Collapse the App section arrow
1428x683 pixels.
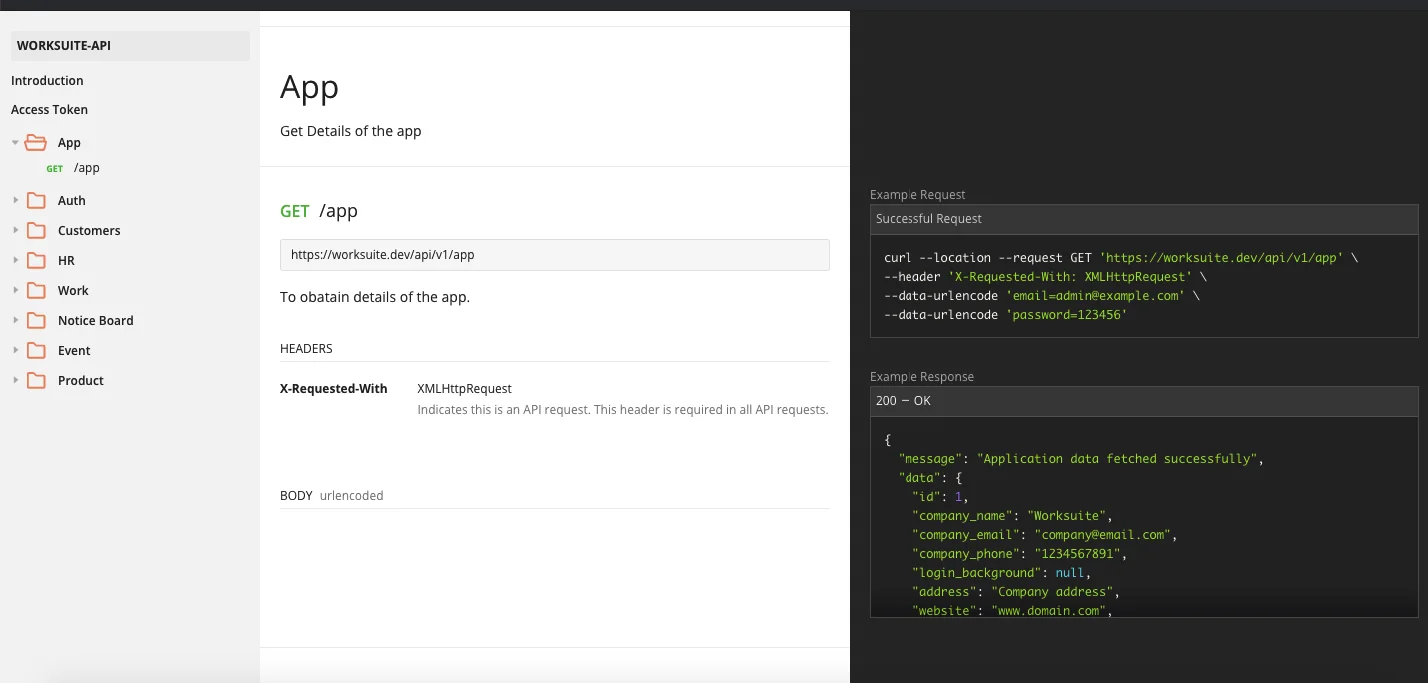pos(15,143)
